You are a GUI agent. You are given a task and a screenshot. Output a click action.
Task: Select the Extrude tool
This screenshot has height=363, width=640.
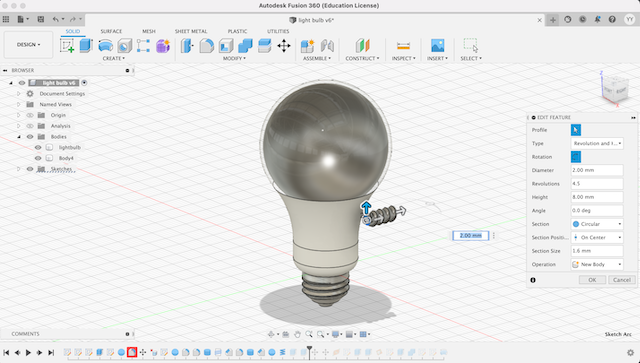tap(86, 45)
